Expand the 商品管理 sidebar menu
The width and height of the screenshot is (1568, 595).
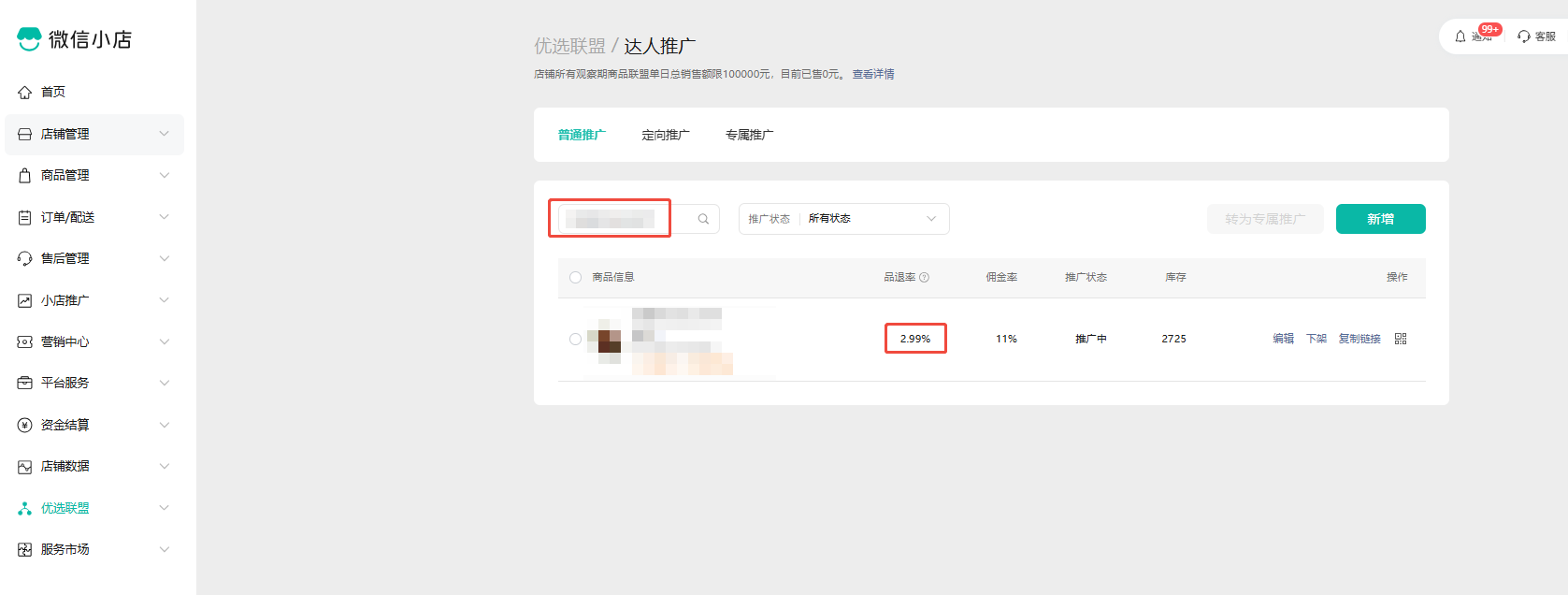click(94, 175)
